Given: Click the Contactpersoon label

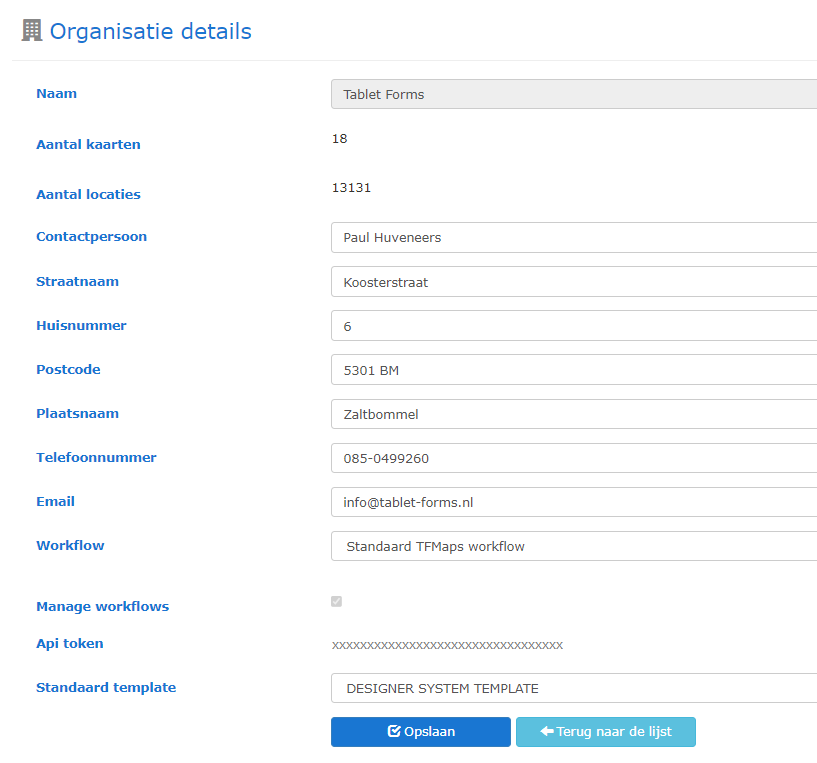Looking at the screenshot, I should 91,237.
